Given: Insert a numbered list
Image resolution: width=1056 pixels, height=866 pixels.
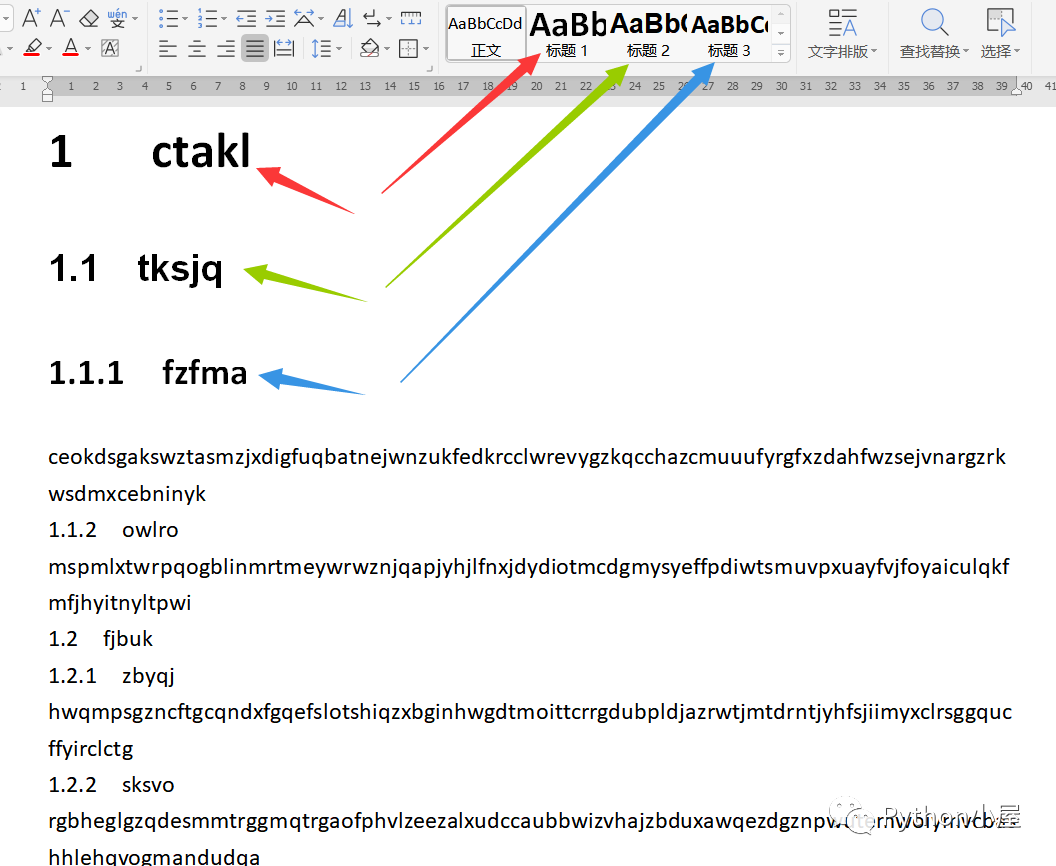Looking at the screenshot, I should click(x=207, y=18).
